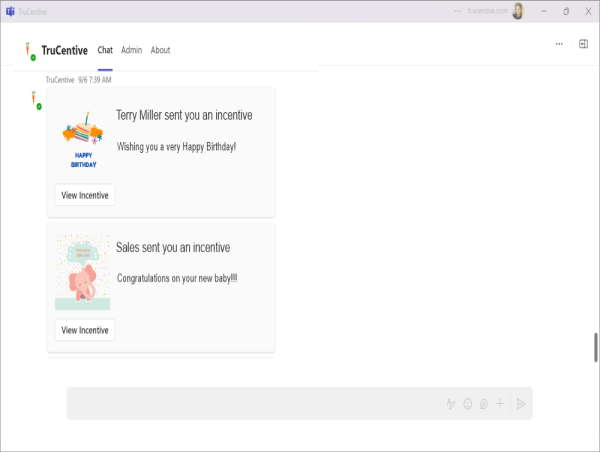Click the TruCentive carrot app icon in header
The width and height of the screenshot is (600, 452).
[x=30, y=51]
